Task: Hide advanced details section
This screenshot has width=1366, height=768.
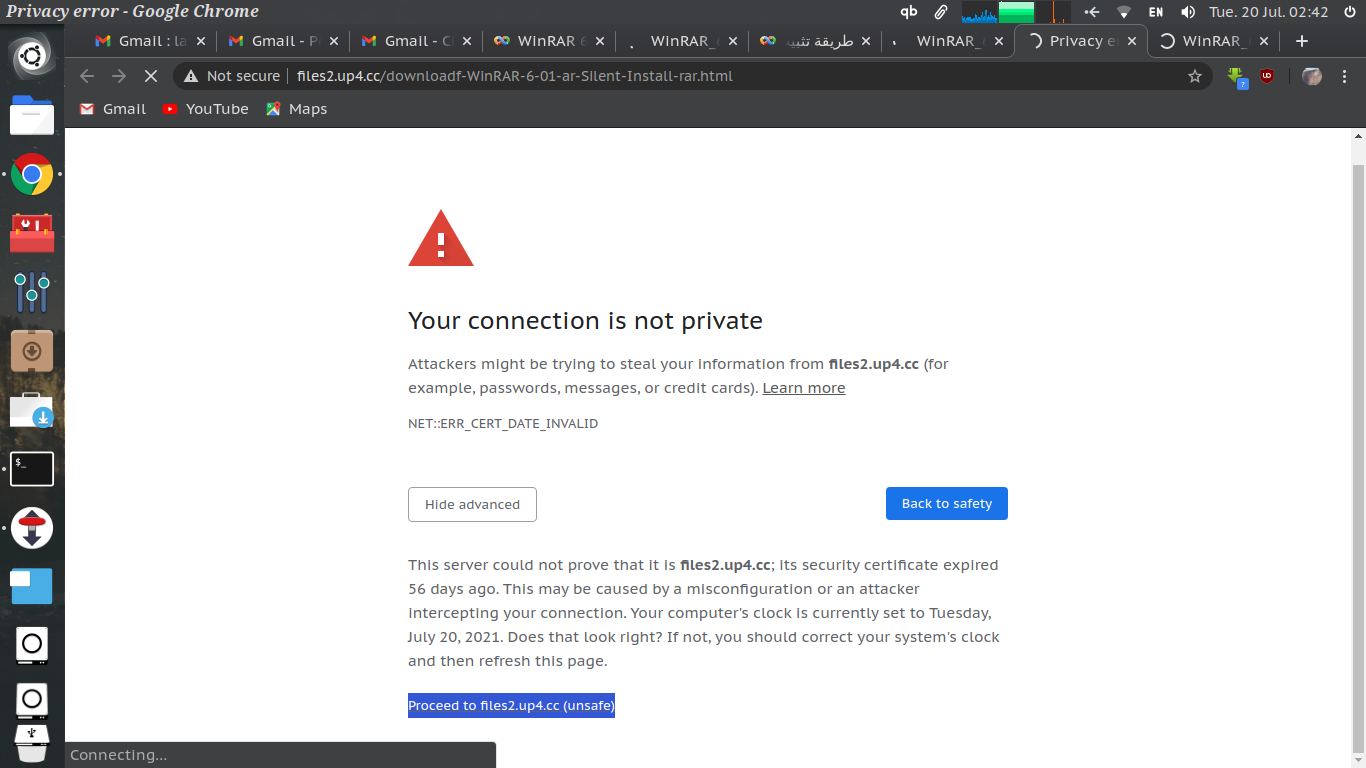Action: [472, 504]
